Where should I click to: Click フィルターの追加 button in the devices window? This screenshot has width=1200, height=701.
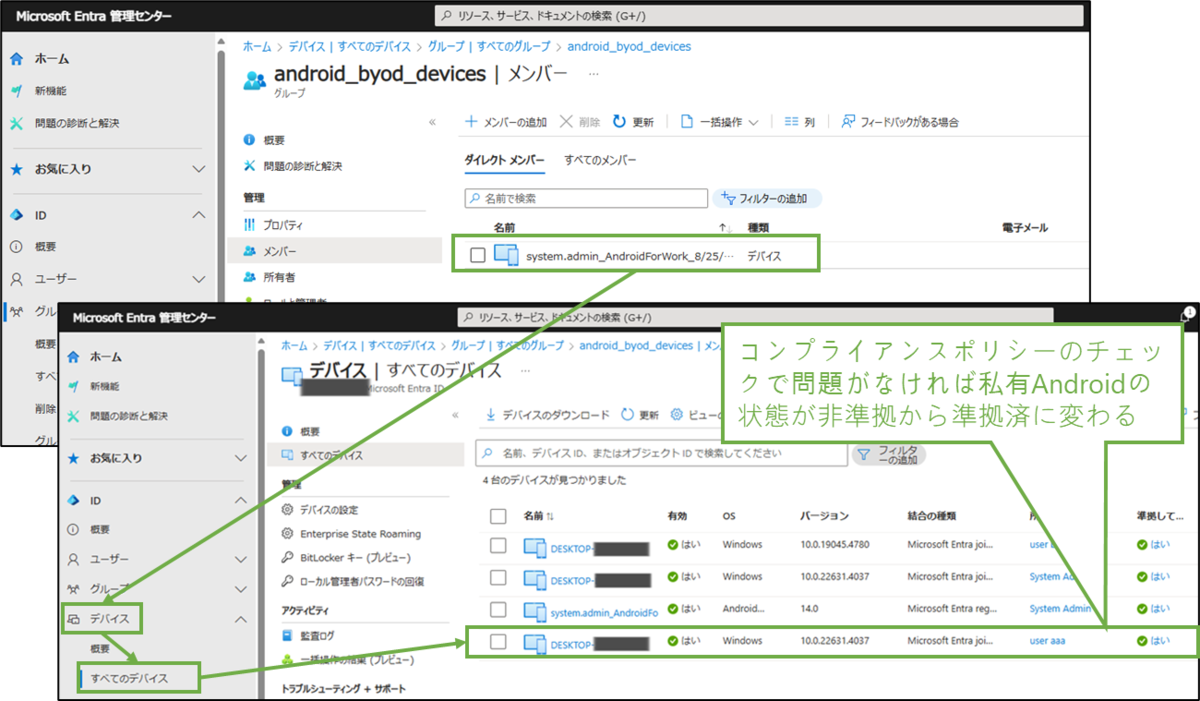[x=888, y=455]
